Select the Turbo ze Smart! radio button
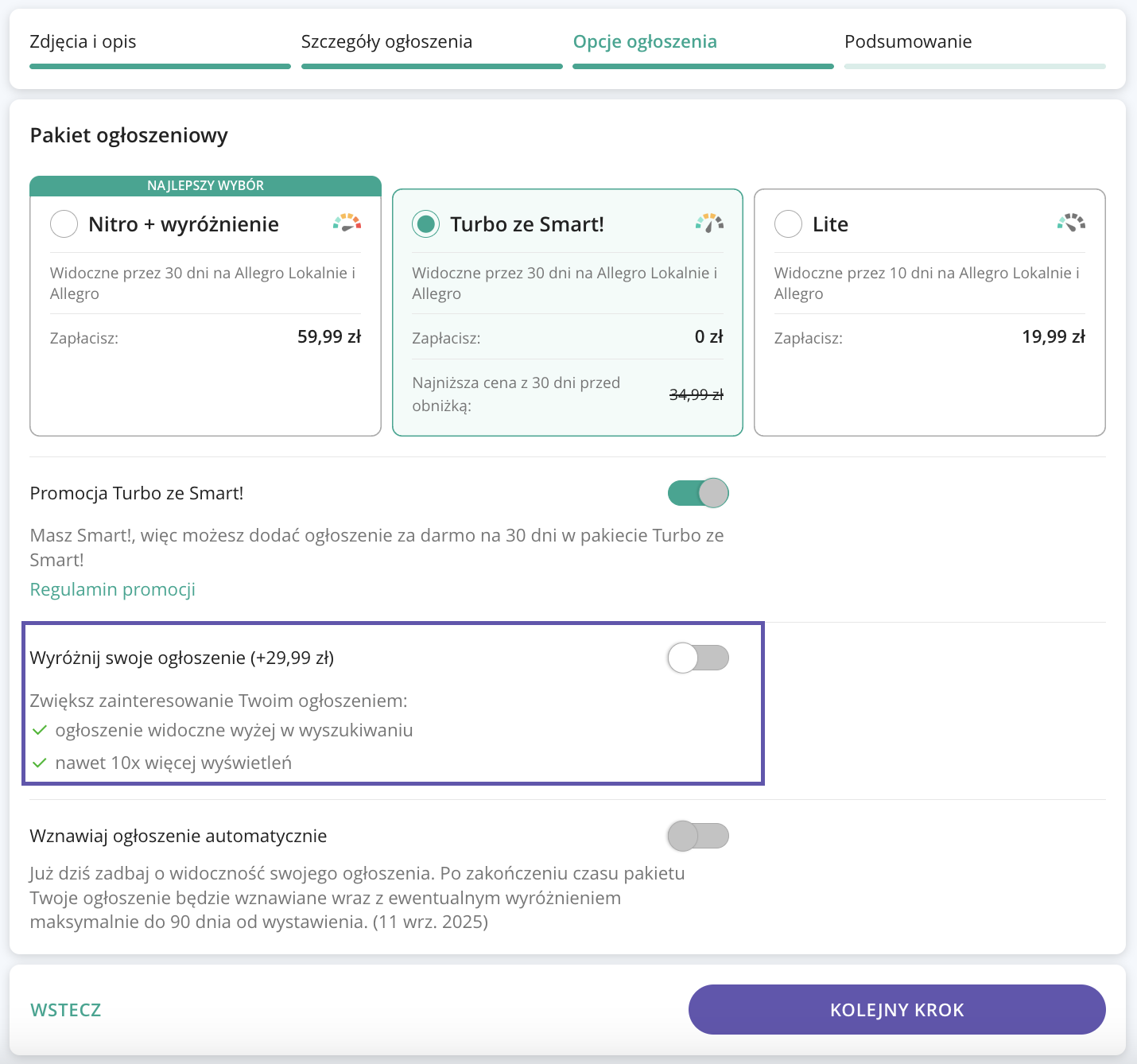Screen dimensions: 1137x1064 (x=426, y=224)
